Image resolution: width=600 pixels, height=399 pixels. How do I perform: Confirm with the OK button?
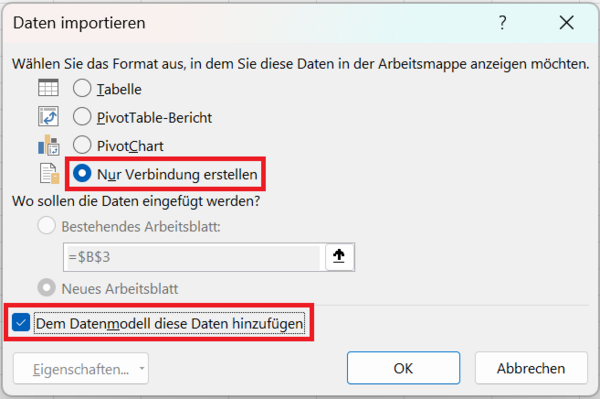403,368
